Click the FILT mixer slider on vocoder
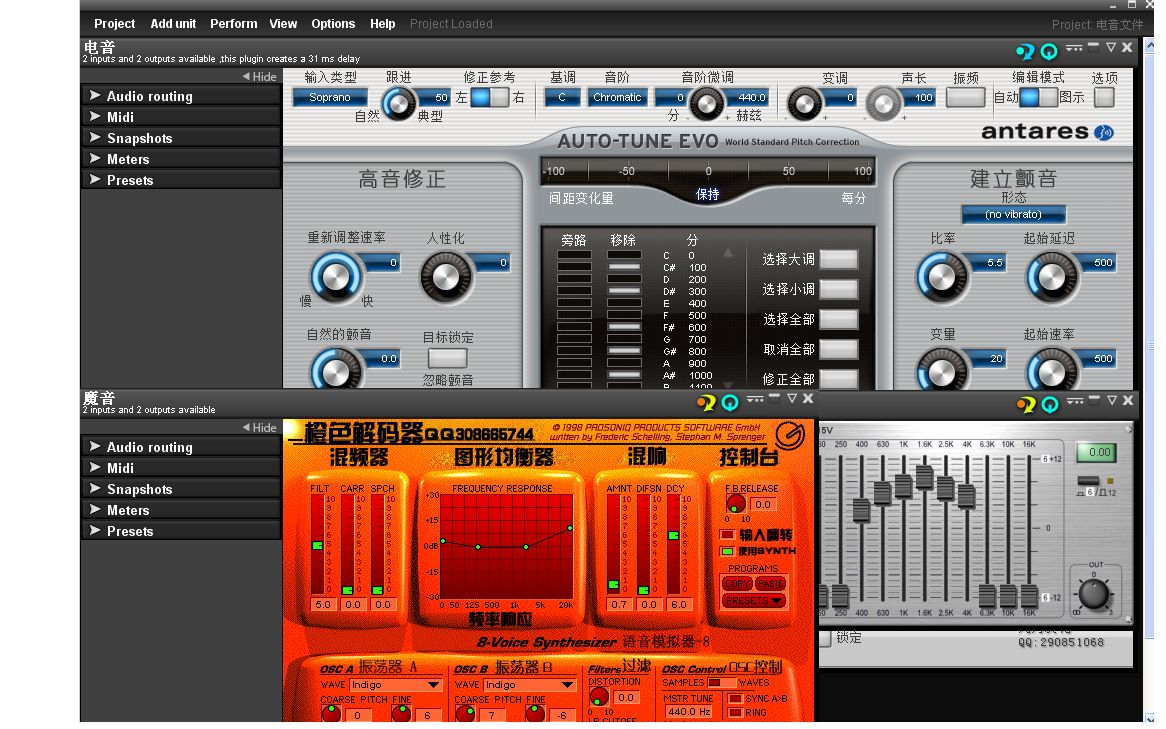 click(318, 545)
